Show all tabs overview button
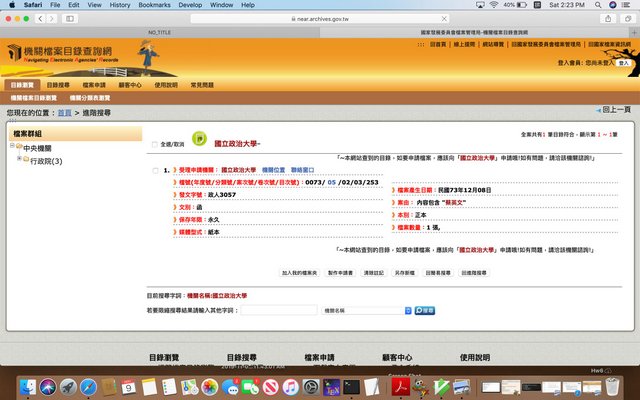640x400 pixels. (x=628, y=18)
